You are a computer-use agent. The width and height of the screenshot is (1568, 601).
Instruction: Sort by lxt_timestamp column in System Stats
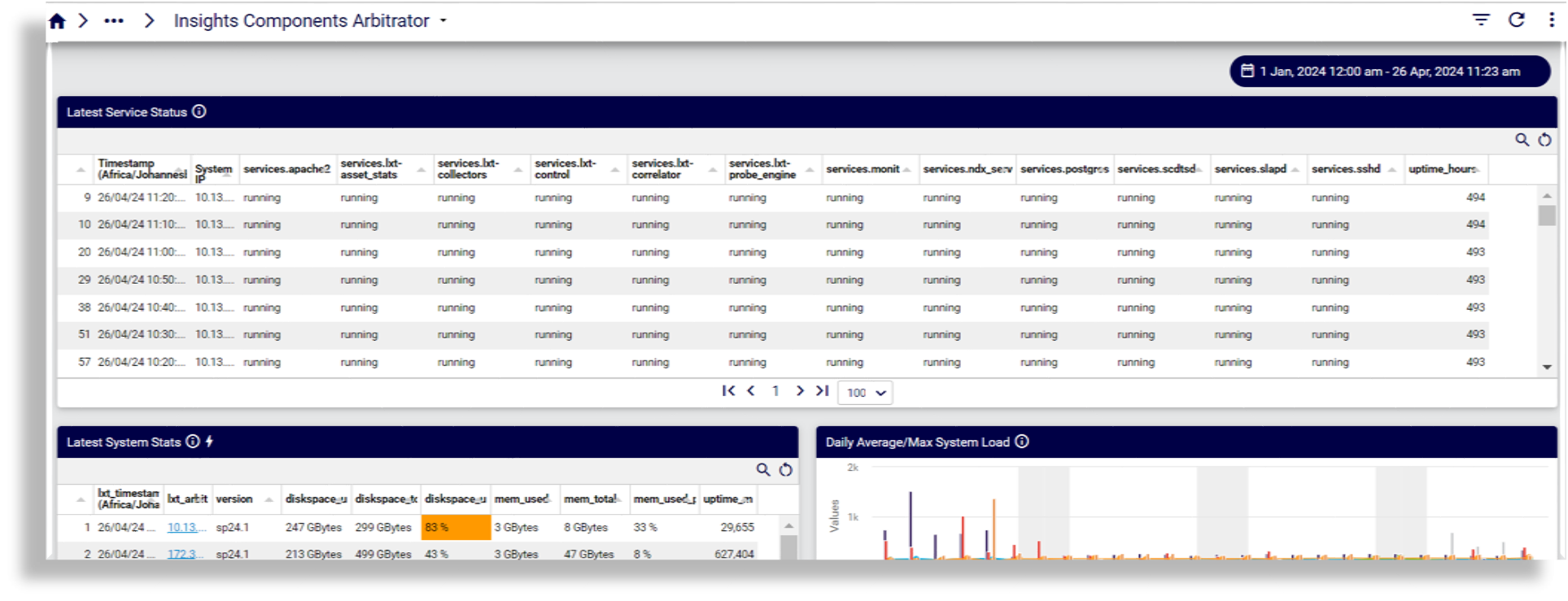click(x=129, y=499)
